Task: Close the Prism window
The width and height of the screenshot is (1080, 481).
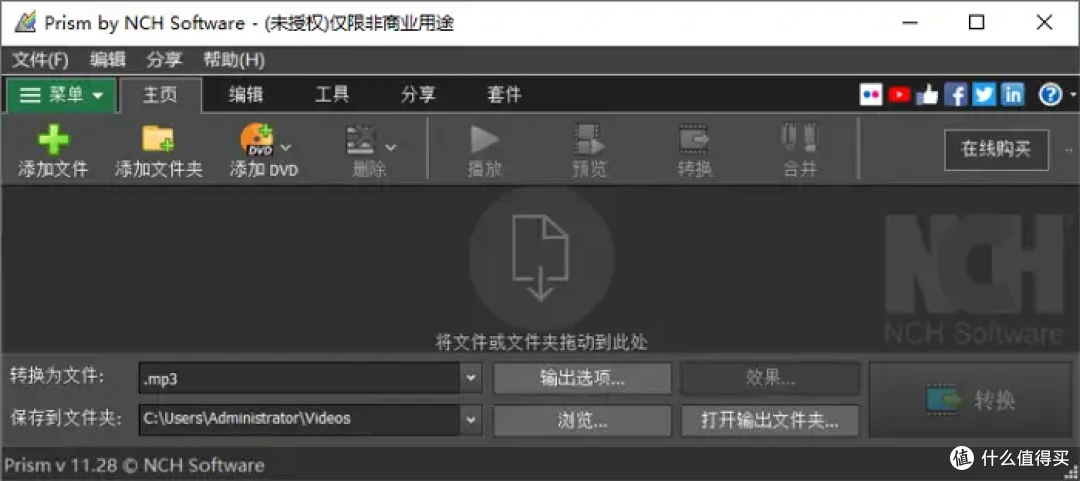Action: (x=1044, y=23)
